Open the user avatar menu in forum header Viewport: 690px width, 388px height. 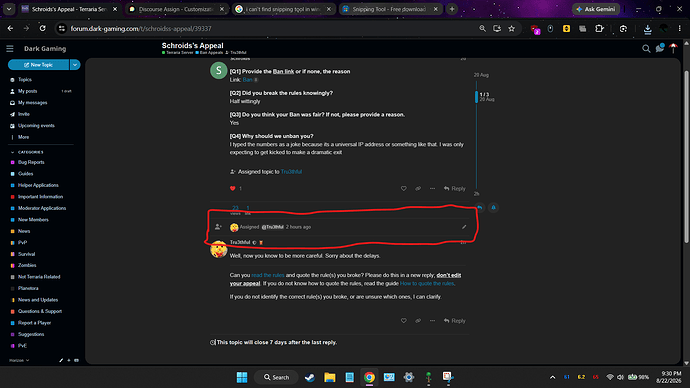(673, 48)
